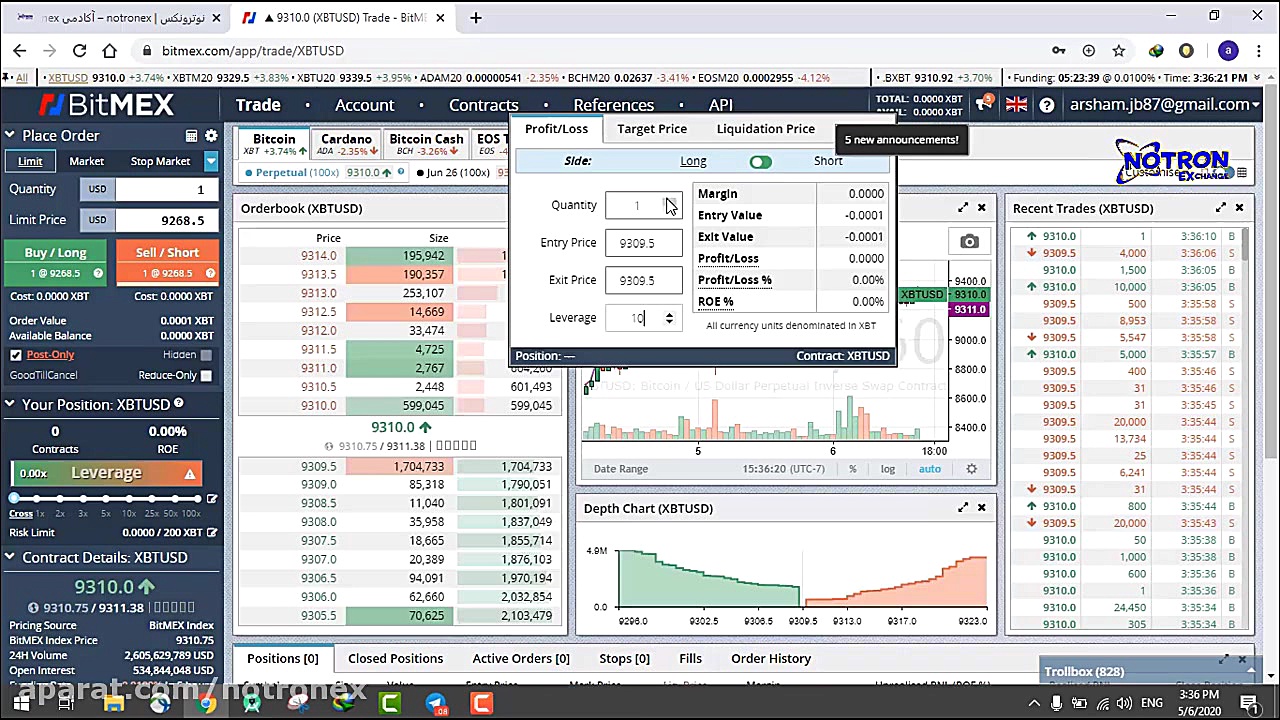
Task: Open Telegram from taskbar
Action: pyautogui.click(x=436, y=703)
